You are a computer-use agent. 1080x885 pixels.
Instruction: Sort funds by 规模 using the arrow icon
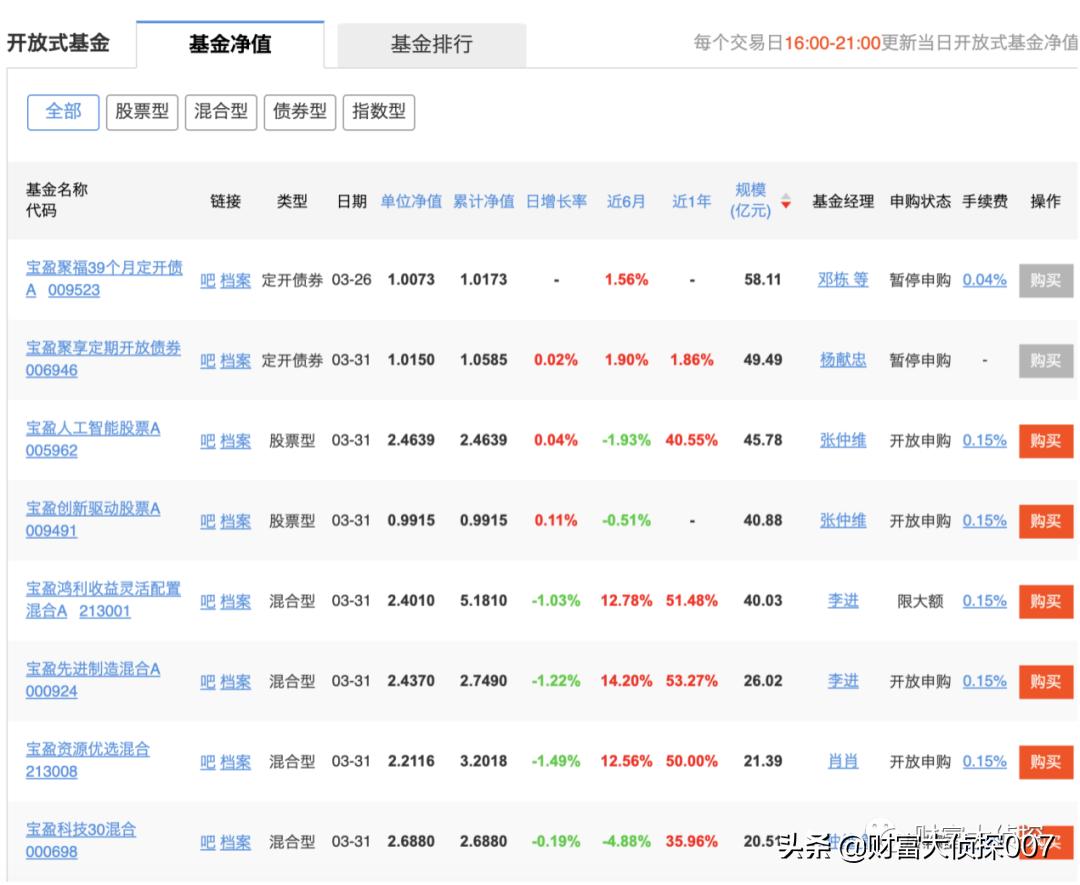pos(784,200)
